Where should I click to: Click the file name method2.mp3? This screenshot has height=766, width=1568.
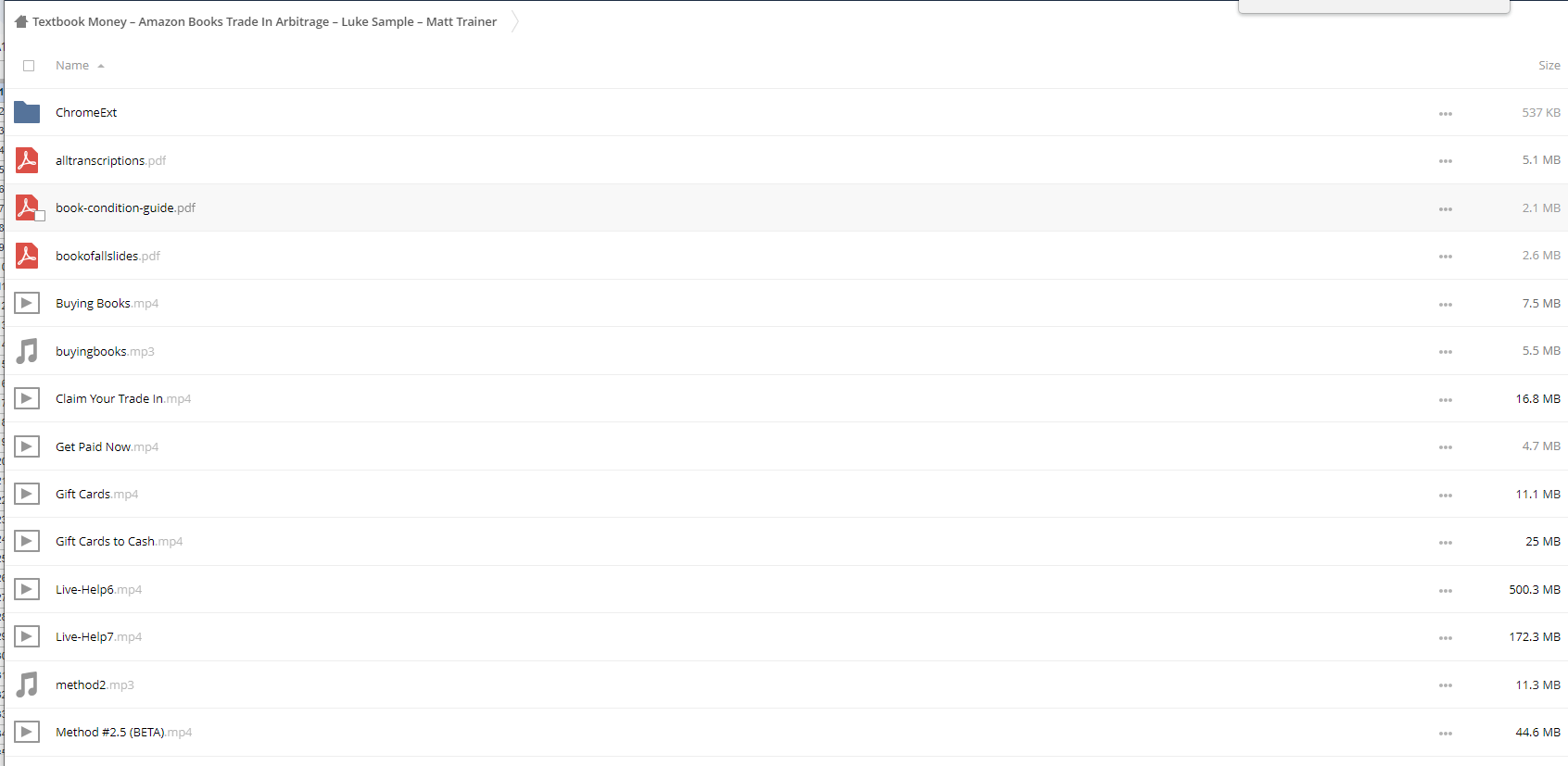[x=95, y=684]
